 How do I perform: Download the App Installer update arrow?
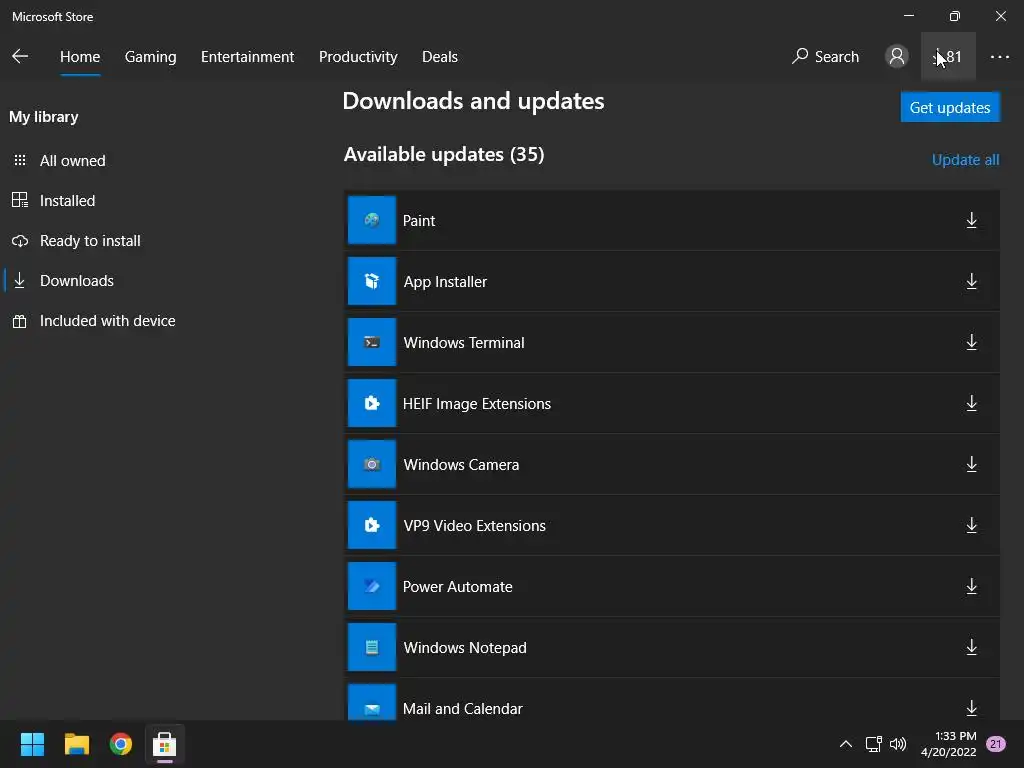(x=971, y=281)
